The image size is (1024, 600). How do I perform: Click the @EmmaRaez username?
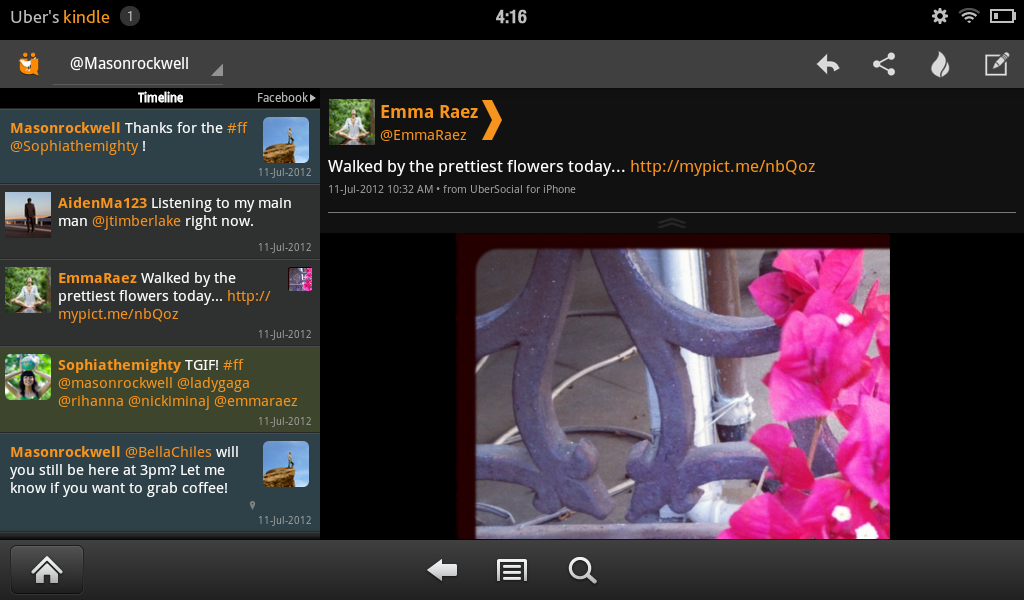[x=424, y=134]
